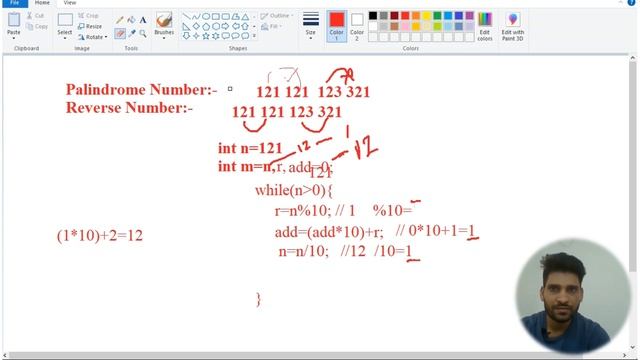This screenshot has height=360, width=640.
Task: Expand the Paste dropdown arrow
Action: 14,38
